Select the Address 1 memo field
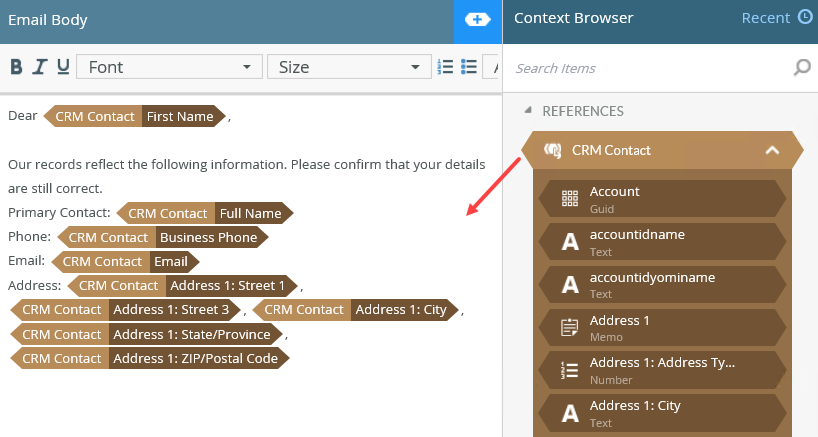This screenshot has height=437, width=818. point(662,327)
